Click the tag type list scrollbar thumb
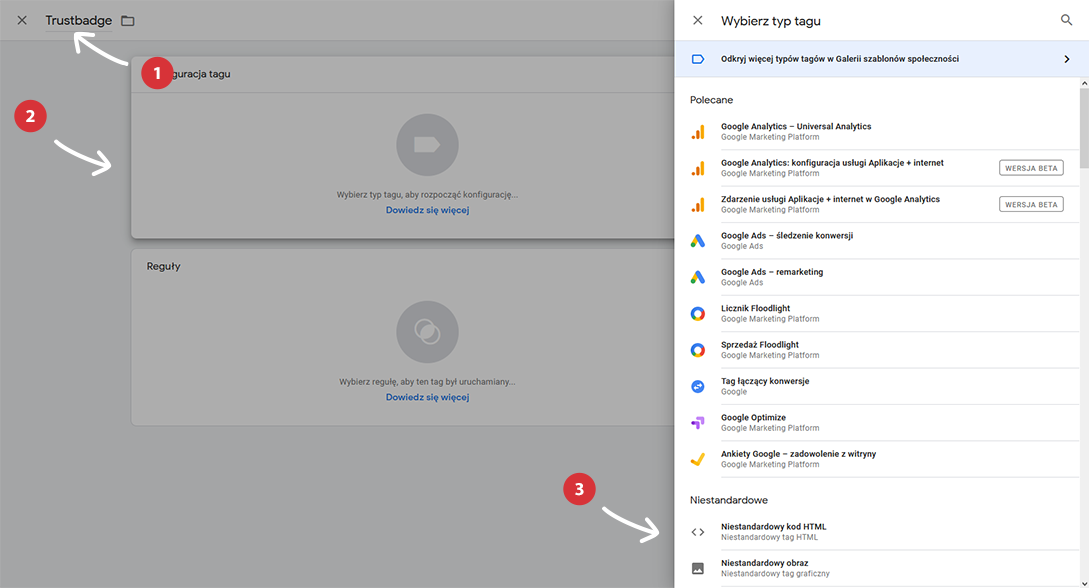 coord(1084,128)
